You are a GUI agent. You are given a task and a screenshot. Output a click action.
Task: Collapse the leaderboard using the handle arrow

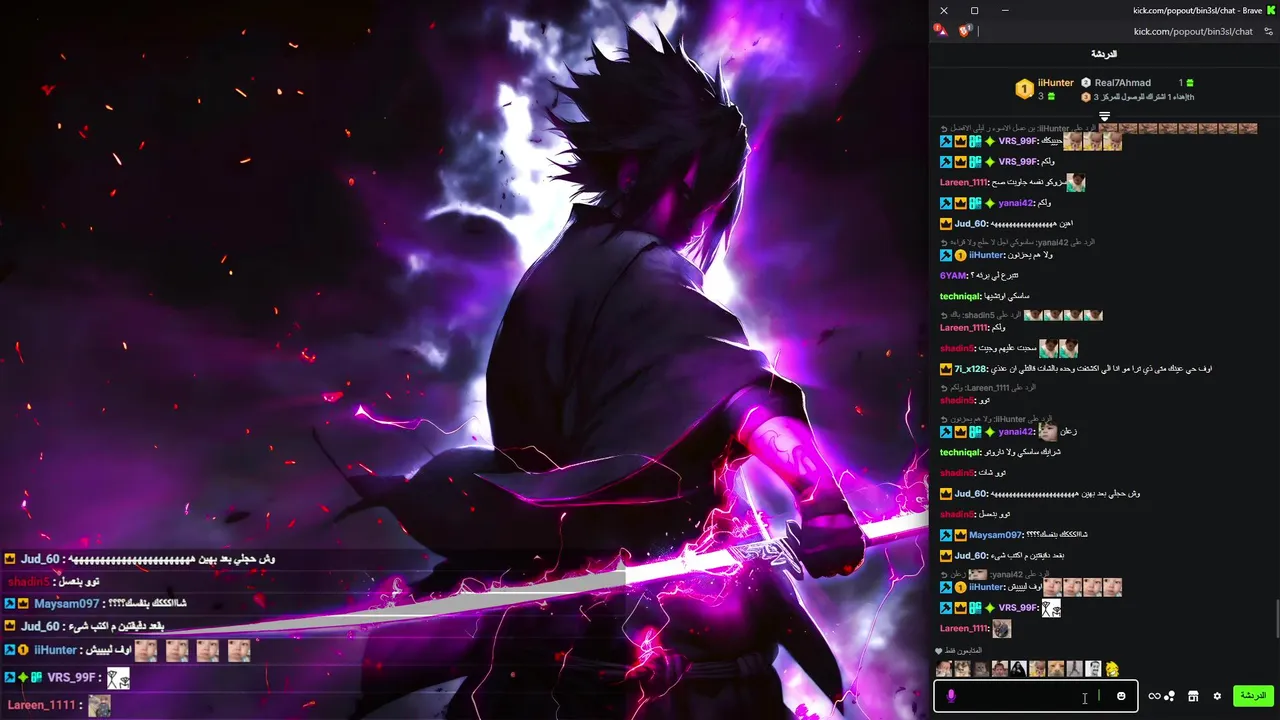point(1105,116)
